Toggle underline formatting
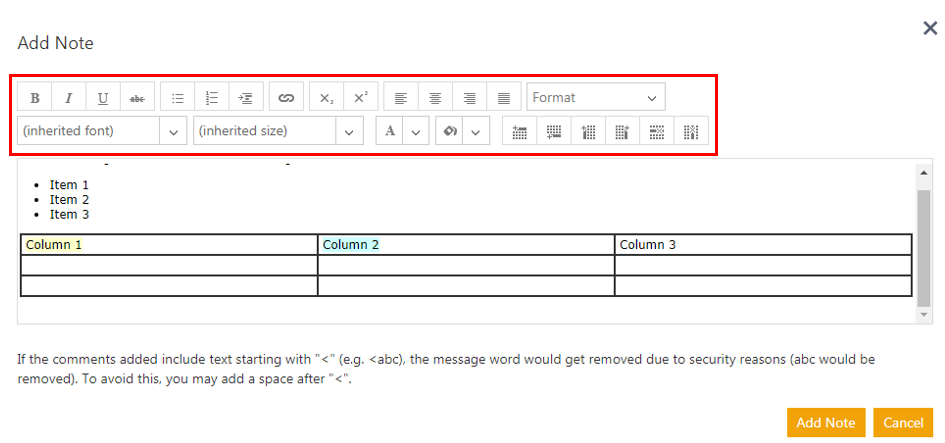This screenshot has height=443, width=945. pos(103,98)
